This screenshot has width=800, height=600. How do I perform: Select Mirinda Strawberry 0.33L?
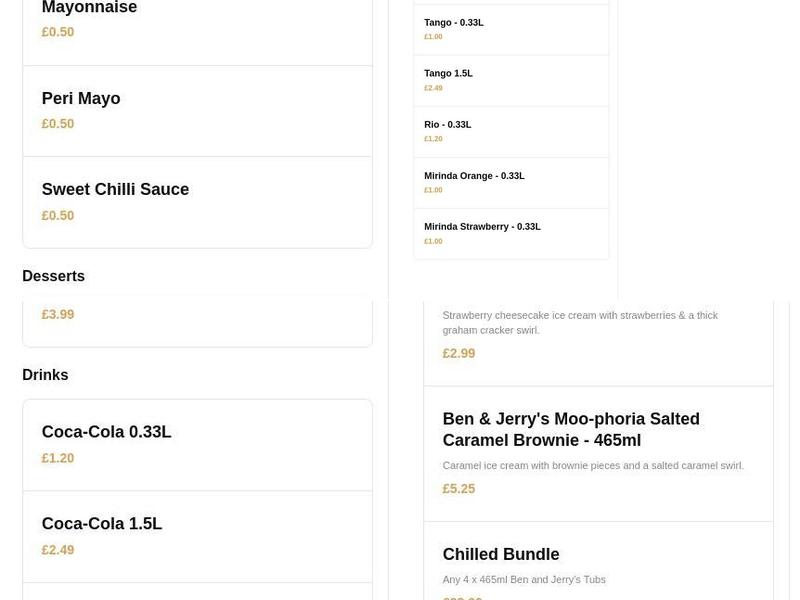click(511, 232)
